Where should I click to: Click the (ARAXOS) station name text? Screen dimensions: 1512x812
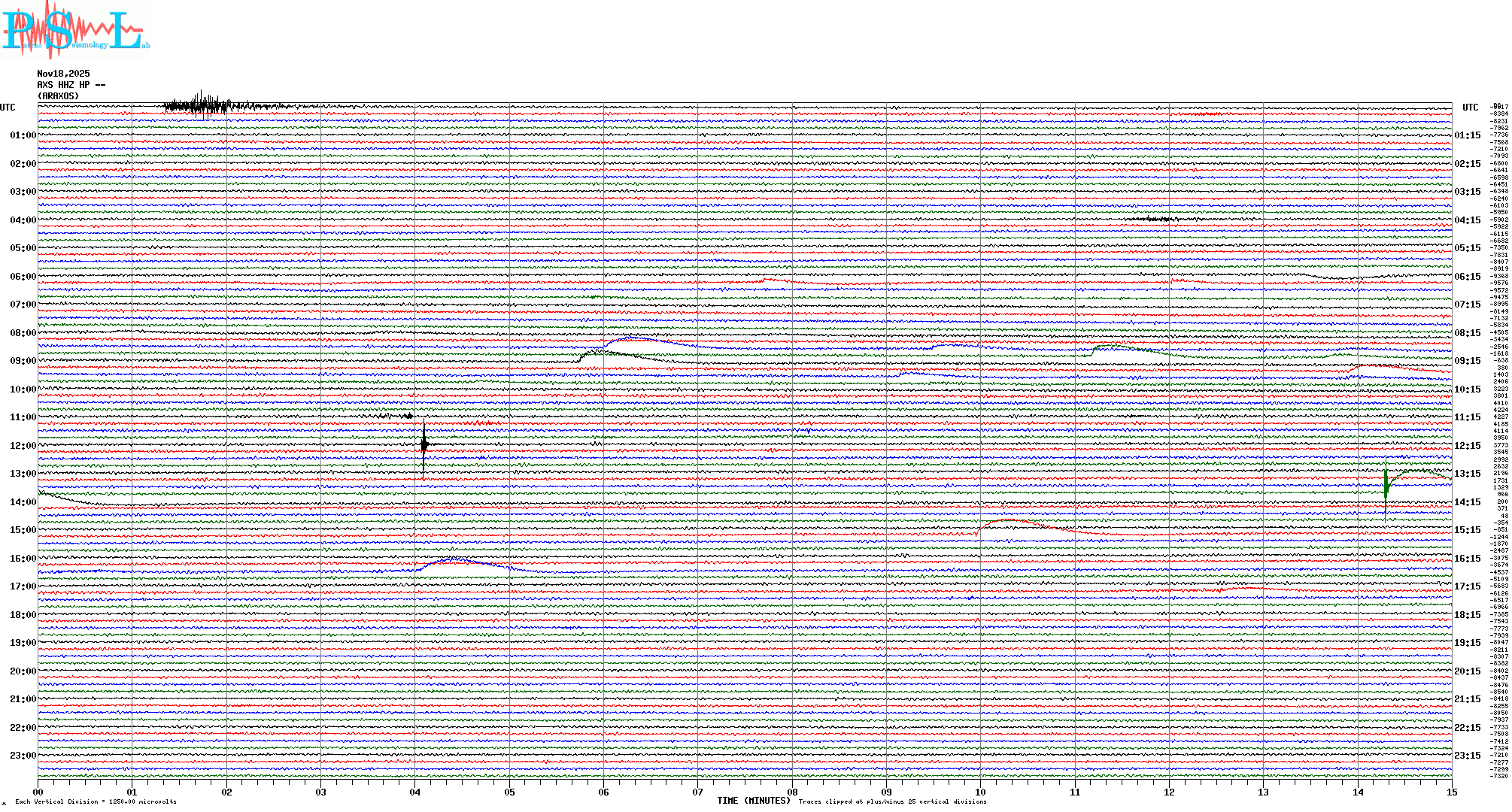pyautogui.click(x=58, y=96)
